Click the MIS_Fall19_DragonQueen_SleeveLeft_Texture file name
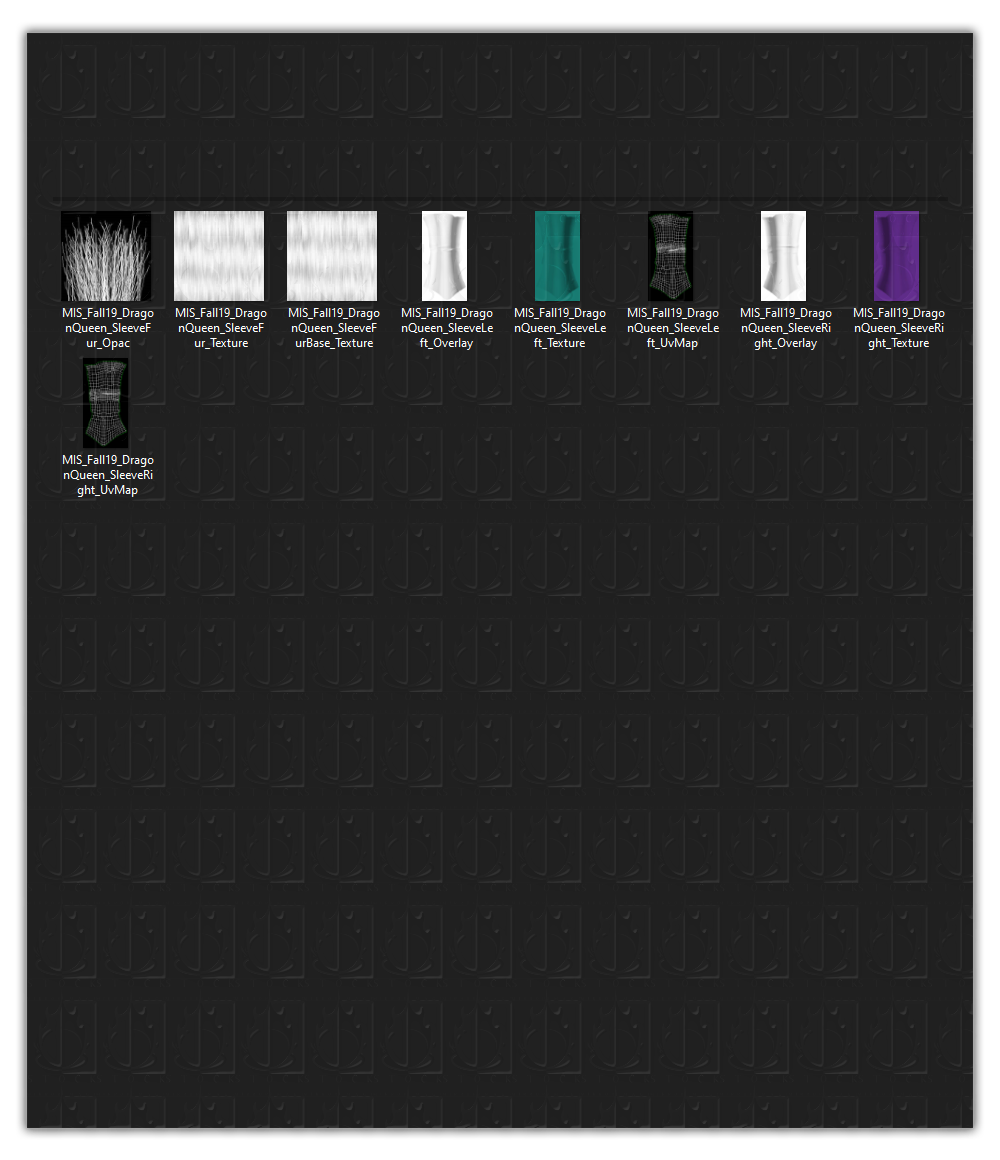 pyautogui.click(x=560, y=328)
